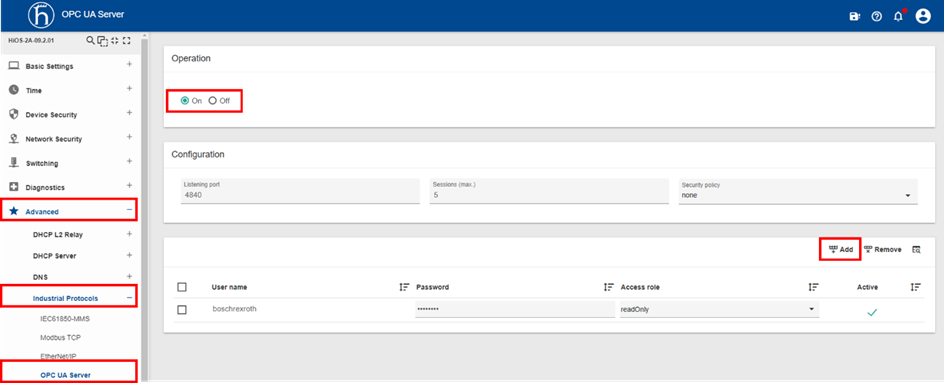Screen dimensions: 944x383
Task: Open the IEC61850-MMS page
Action: click(x=64, y=318)
